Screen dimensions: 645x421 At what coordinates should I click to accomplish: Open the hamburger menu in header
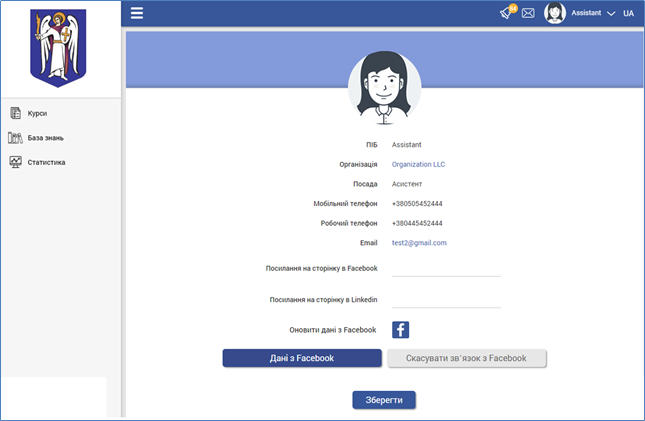tap(137, 13)
